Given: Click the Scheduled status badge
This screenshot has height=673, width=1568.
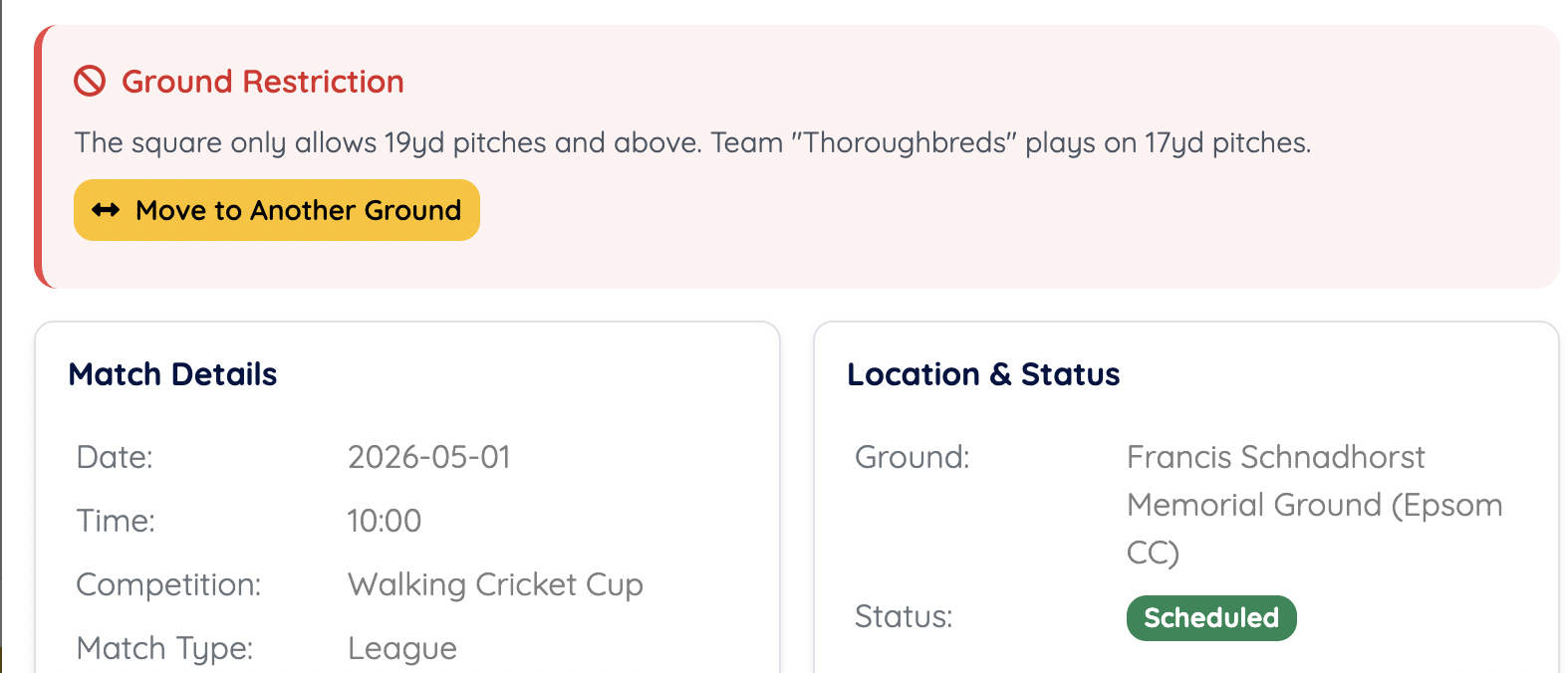Looking at the screenshot, I should [x=1211, y=617].
